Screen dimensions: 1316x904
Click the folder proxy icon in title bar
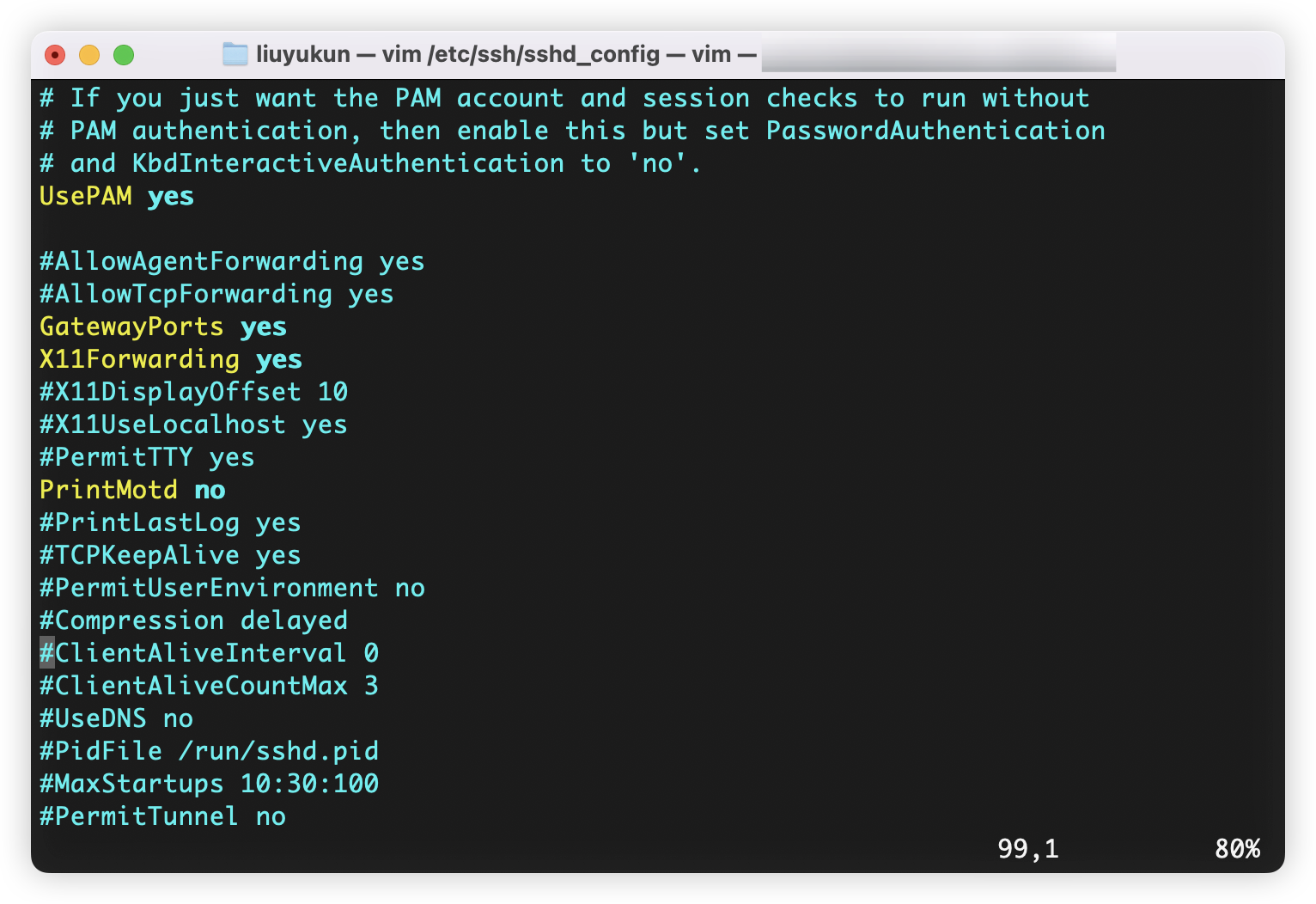235,55
